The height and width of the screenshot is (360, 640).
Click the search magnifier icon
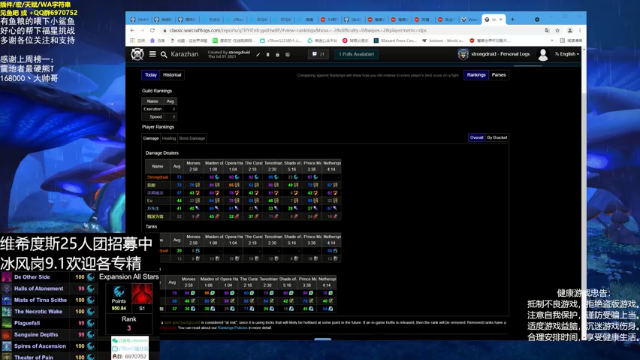pyautogui.click(x=164, y=54)
